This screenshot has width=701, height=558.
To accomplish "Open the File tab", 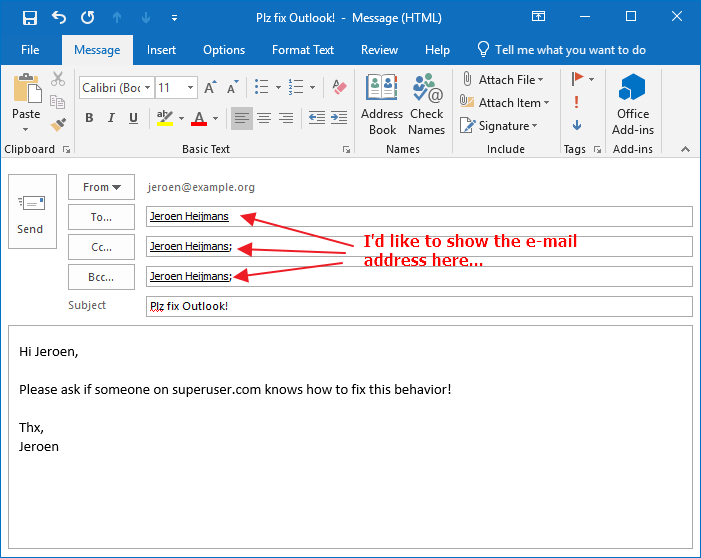I will (30, 50).
